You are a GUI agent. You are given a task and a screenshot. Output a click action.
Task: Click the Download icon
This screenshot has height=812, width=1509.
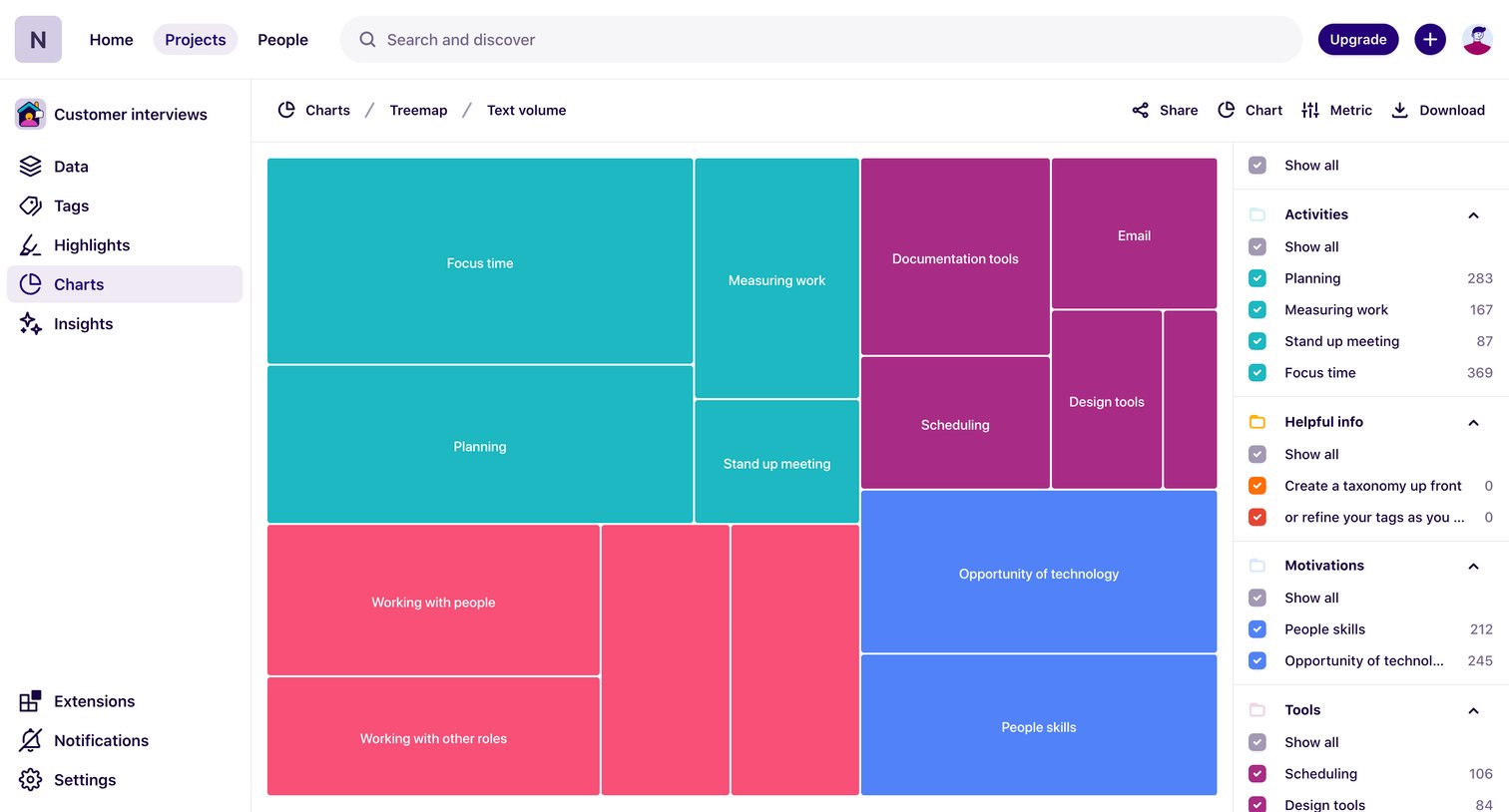click(1399, 110)
